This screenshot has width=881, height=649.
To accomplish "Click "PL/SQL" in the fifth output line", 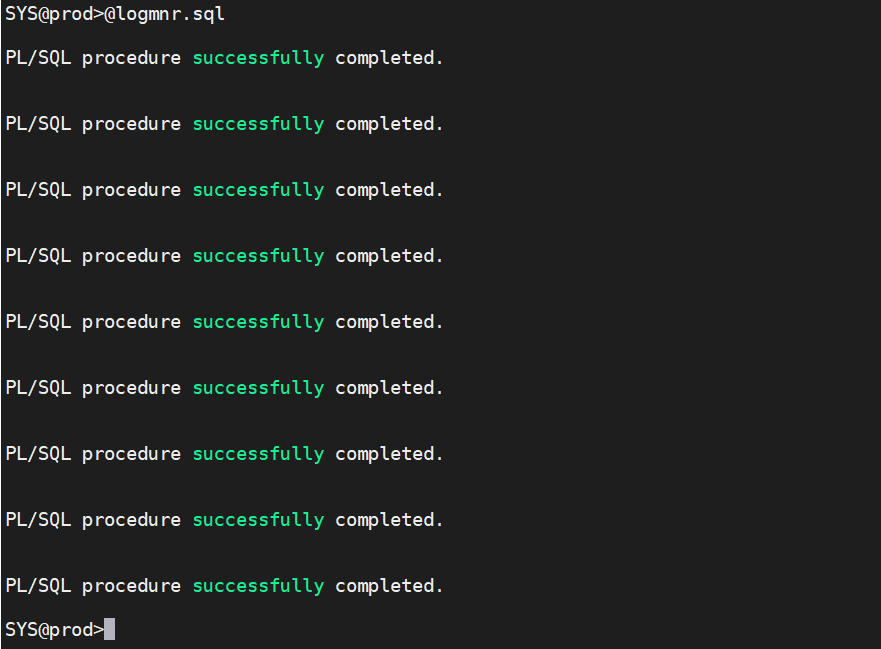I will [38, 322].
